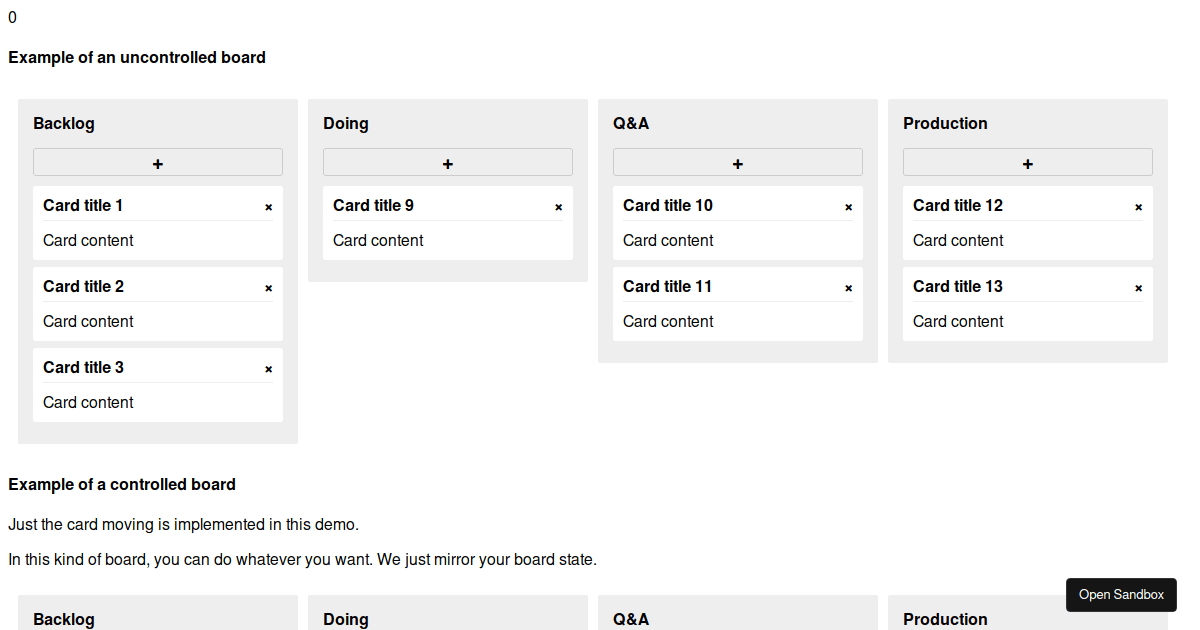Click the Open Sandbox button

[1121, 594]
